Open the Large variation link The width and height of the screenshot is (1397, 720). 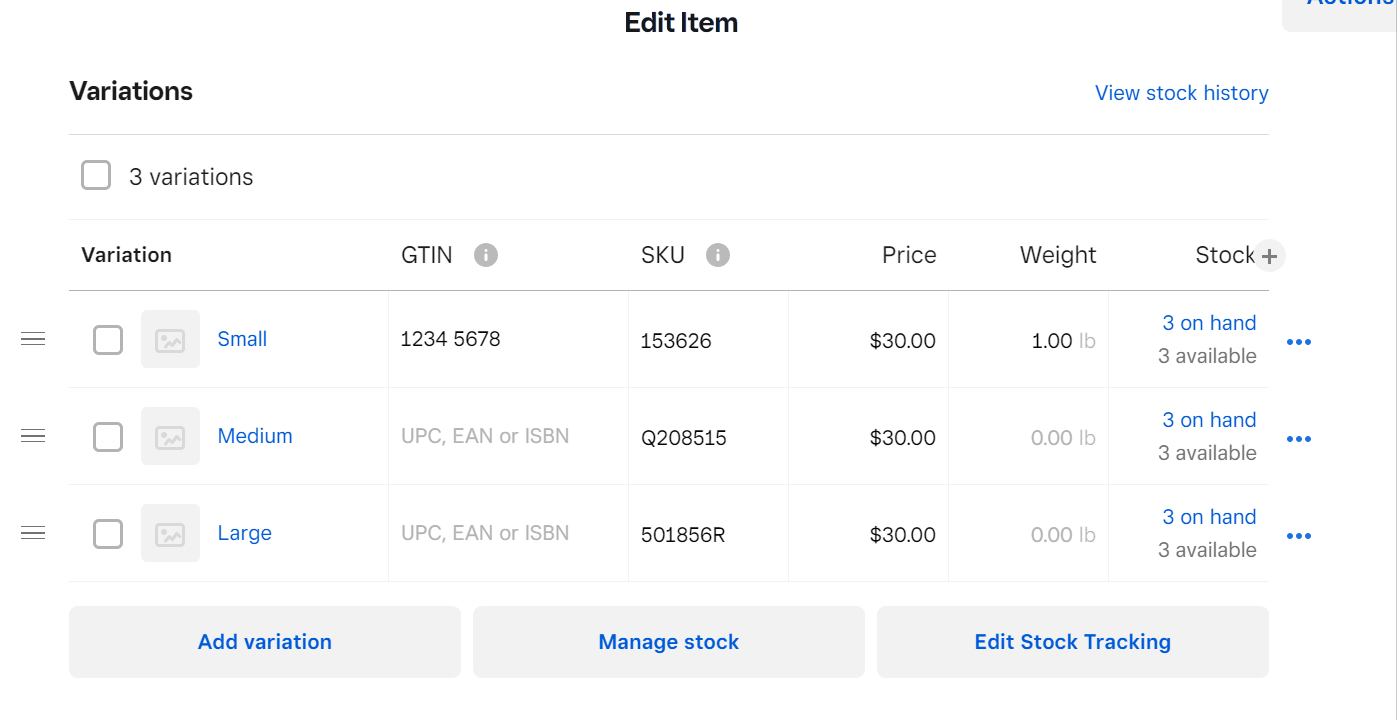coord(245,533)
